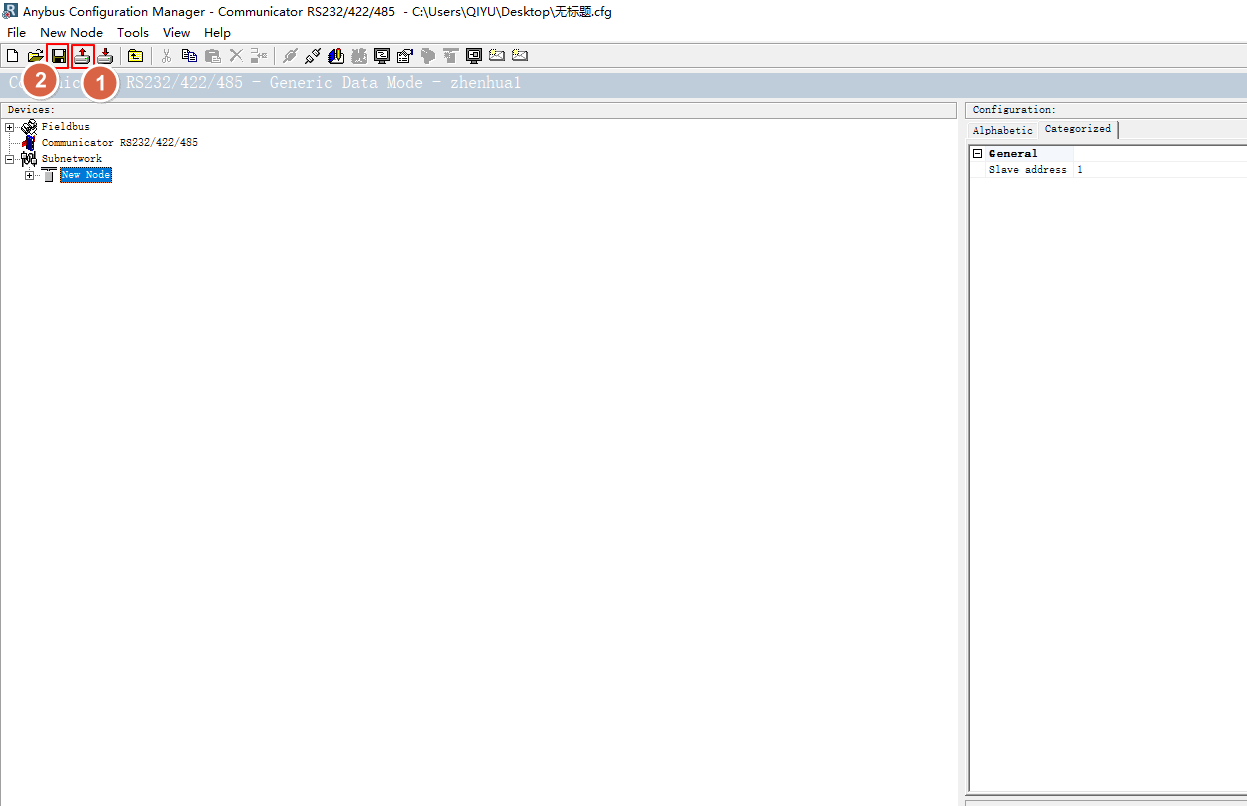Open the Node Monitor screen icon
The image size is (1247, 806).
coord(474,56)
